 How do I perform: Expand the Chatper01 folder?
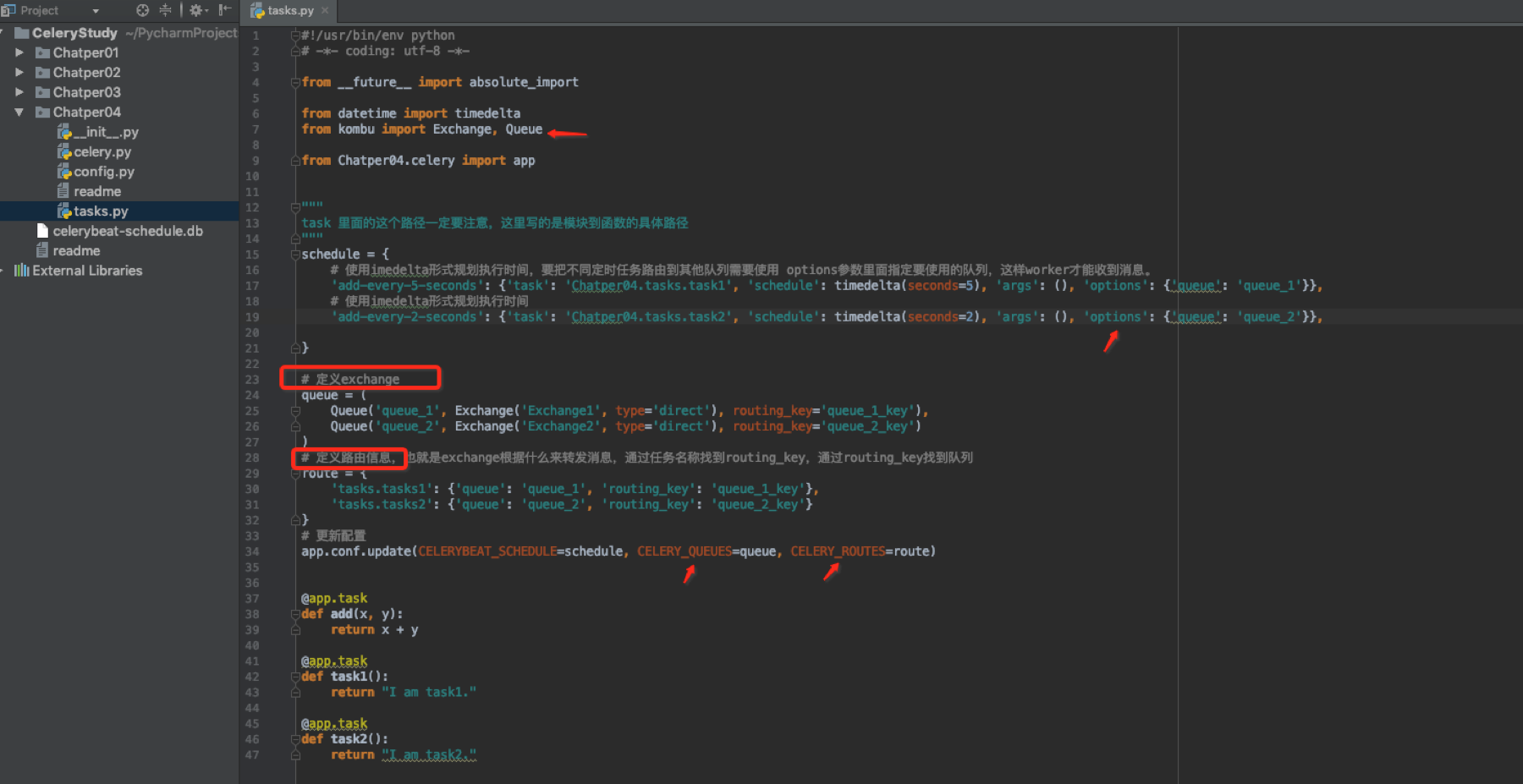coord(19,52)
